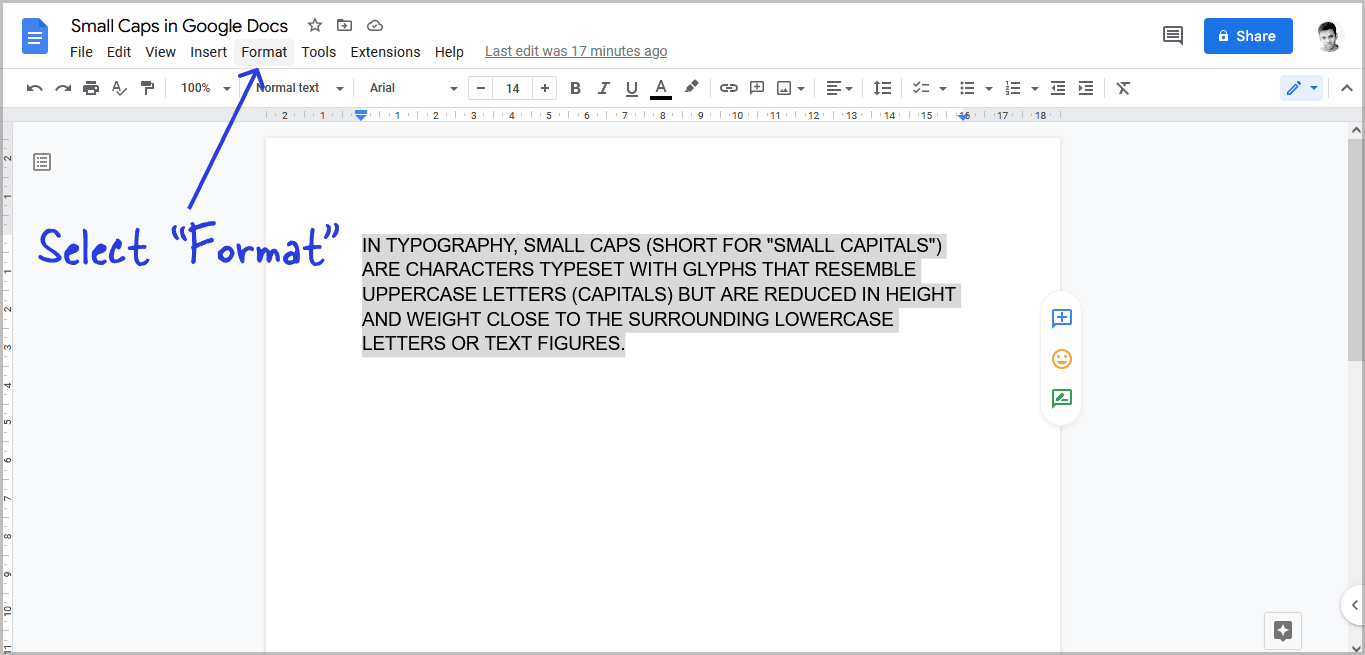The width and height of the screenshot is (1365, 655).
Task: Open the editing mode dropdown
Action: tap(1302, 88)
